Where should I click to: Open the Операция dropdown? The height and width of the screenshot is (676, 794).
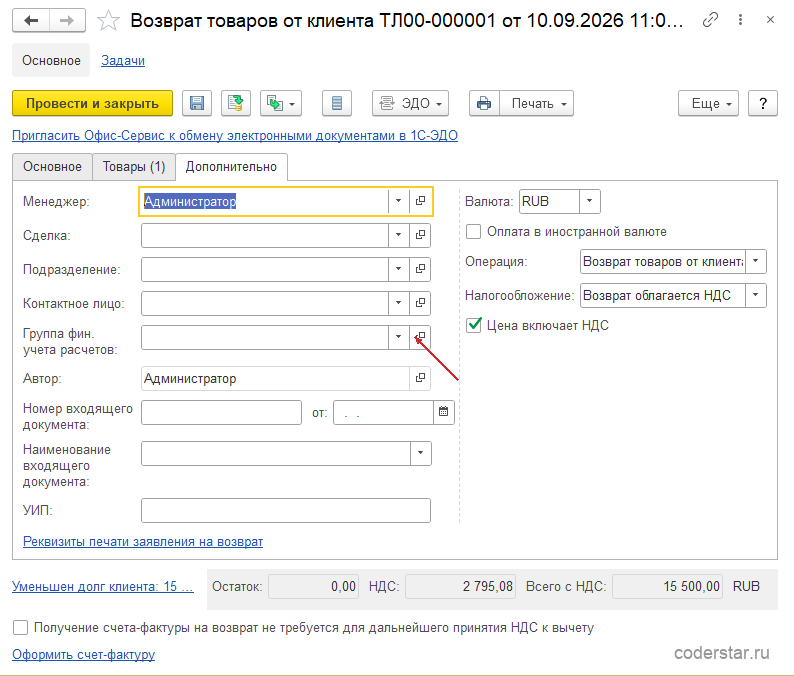point(756,261)
